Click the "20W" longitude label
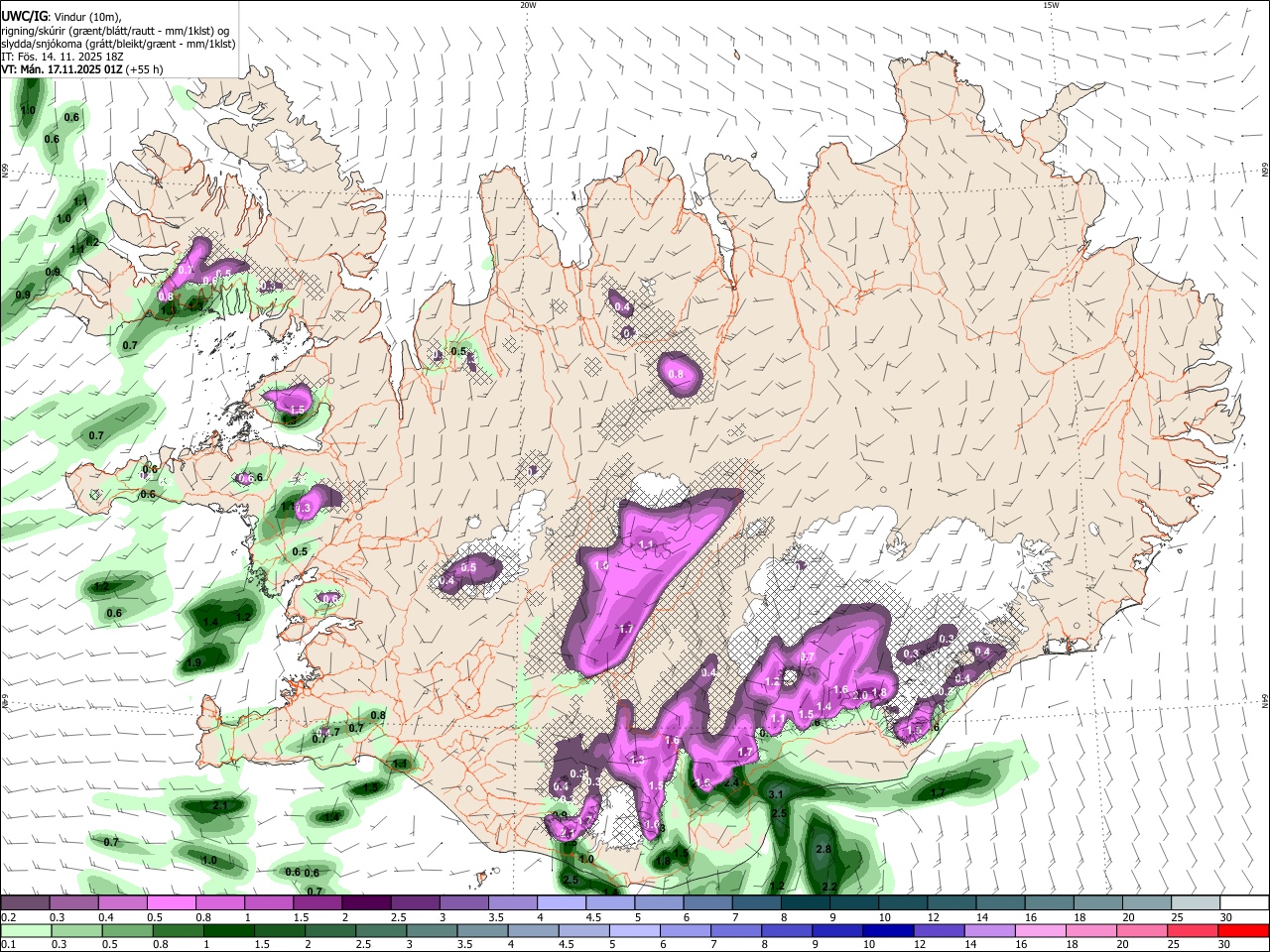Screen dimensions: 1270x952 [x=528, y=5]
